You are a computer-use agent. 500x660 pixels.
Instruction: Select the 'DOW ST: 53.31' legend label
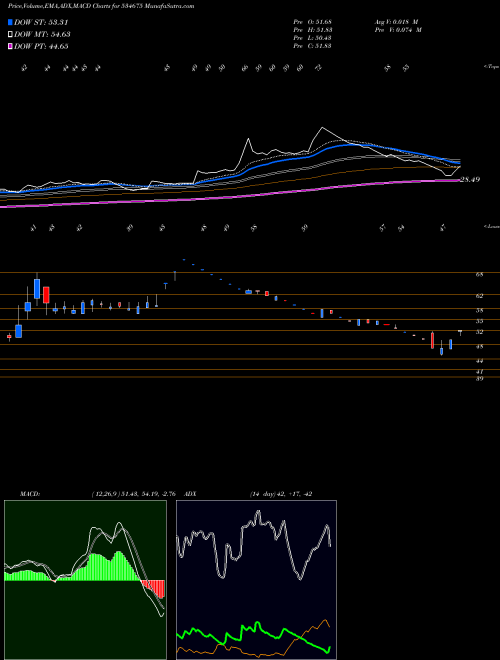click(x=41, y=22)
